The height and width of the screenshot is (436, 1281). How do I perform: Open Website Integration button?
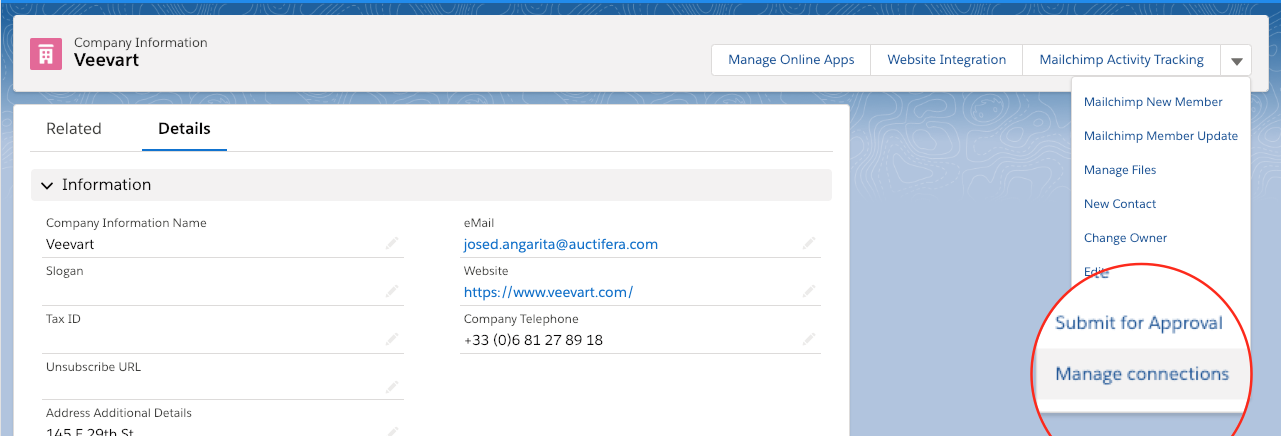(x=946, y=60)
